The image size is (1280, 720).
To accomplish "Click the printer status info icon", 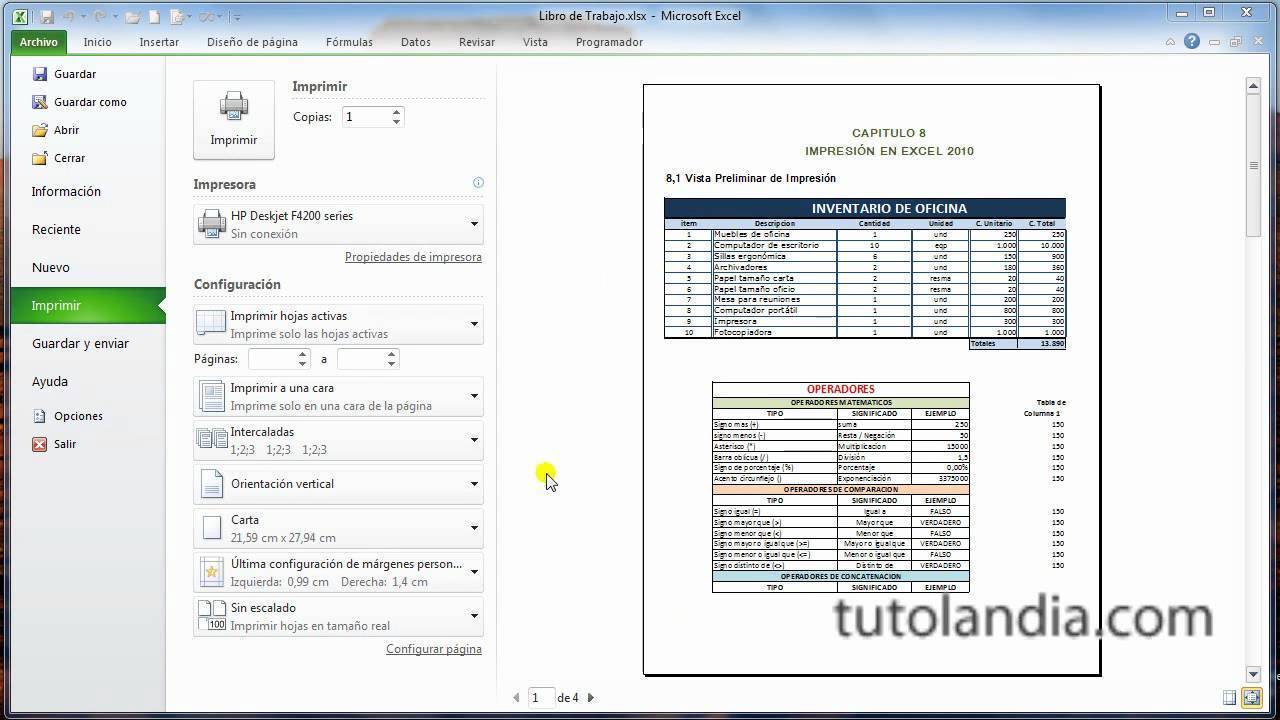I will [x=478, y=183].
